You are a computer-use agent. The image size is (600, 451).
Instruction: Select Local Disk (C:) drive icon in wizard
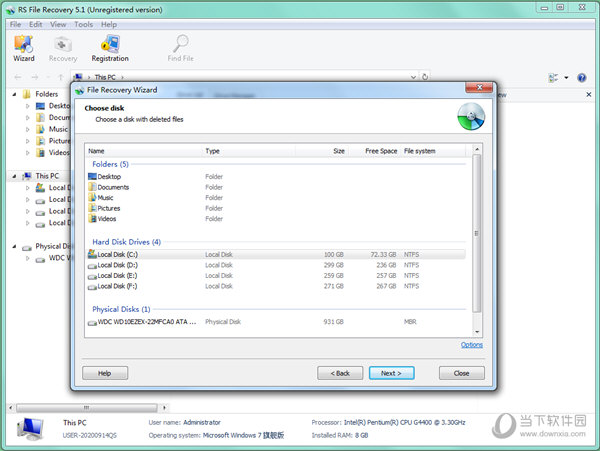92,254
